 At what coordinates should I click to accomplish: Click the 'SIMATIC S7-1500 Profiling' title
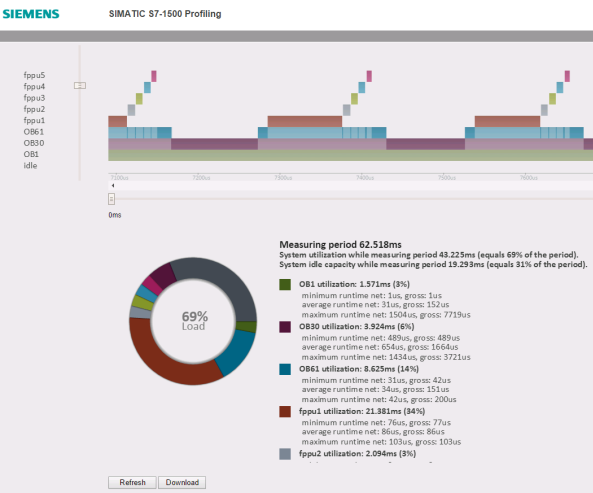pos(165,14)
